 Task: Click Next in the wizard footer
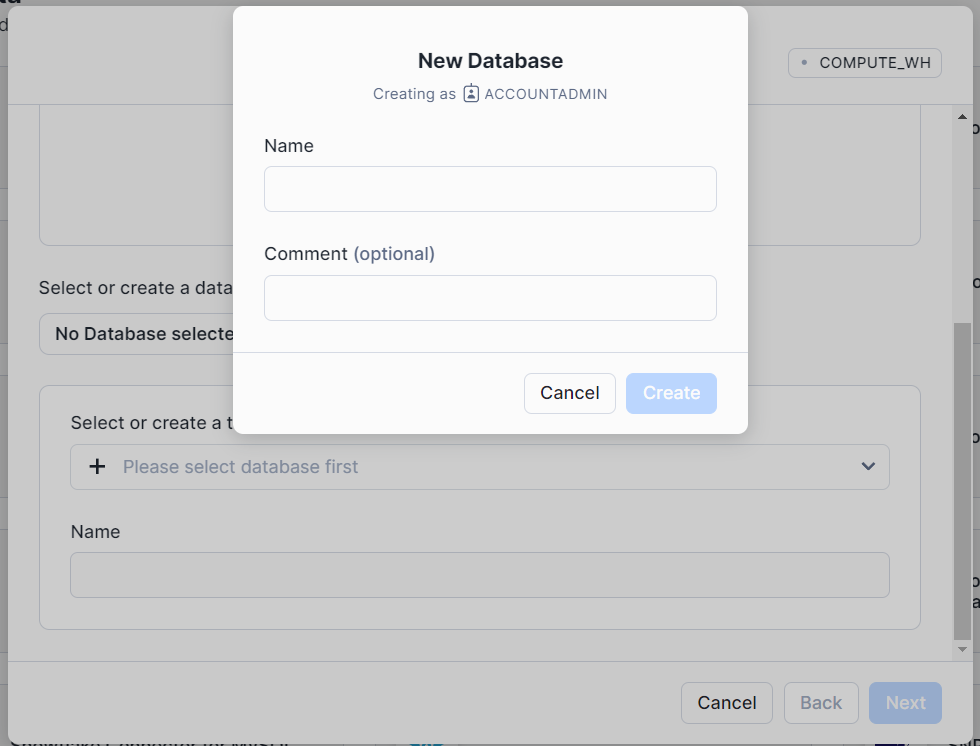click(905, 703)
